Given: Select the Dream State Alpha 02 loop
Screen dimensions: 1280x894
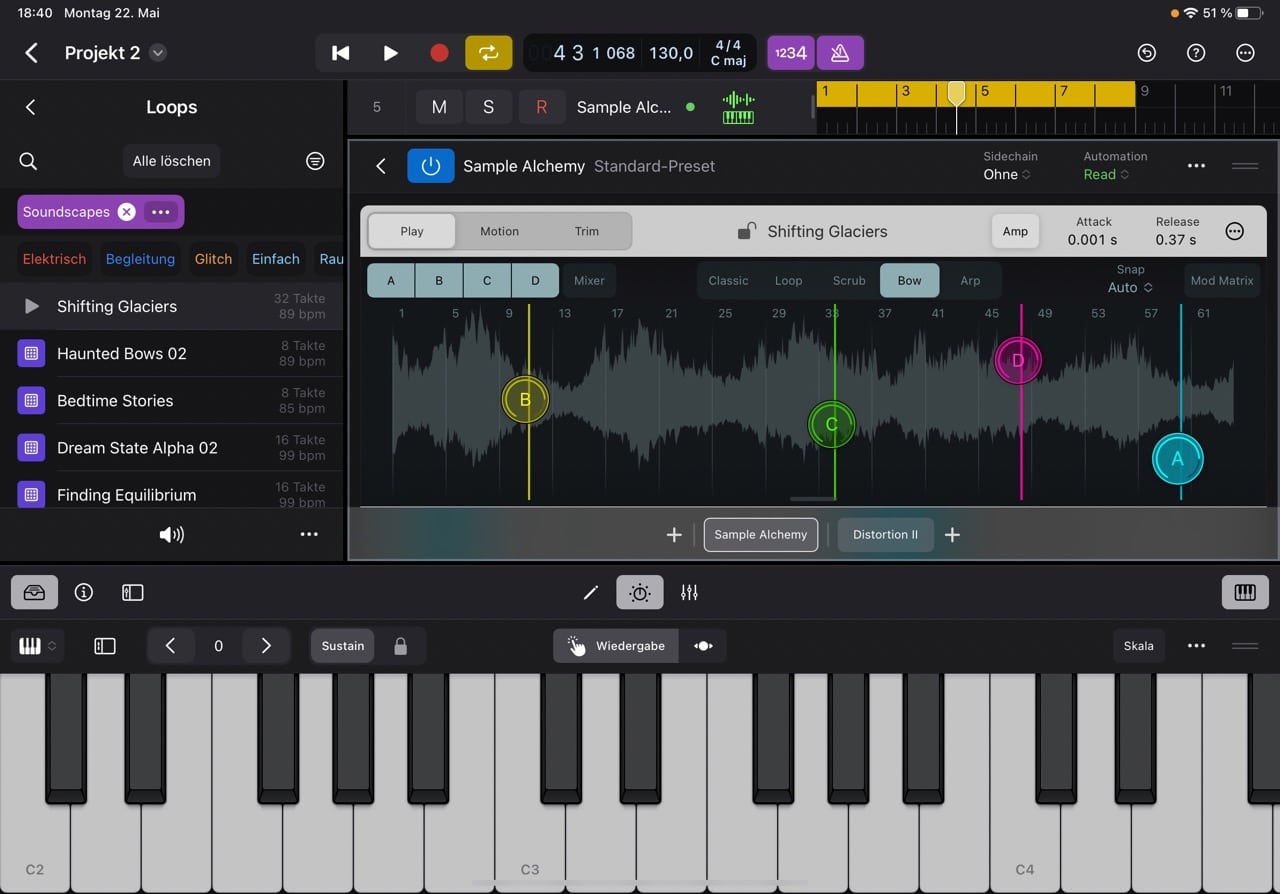Looking at the screenshot, I should tap(171, 447).
